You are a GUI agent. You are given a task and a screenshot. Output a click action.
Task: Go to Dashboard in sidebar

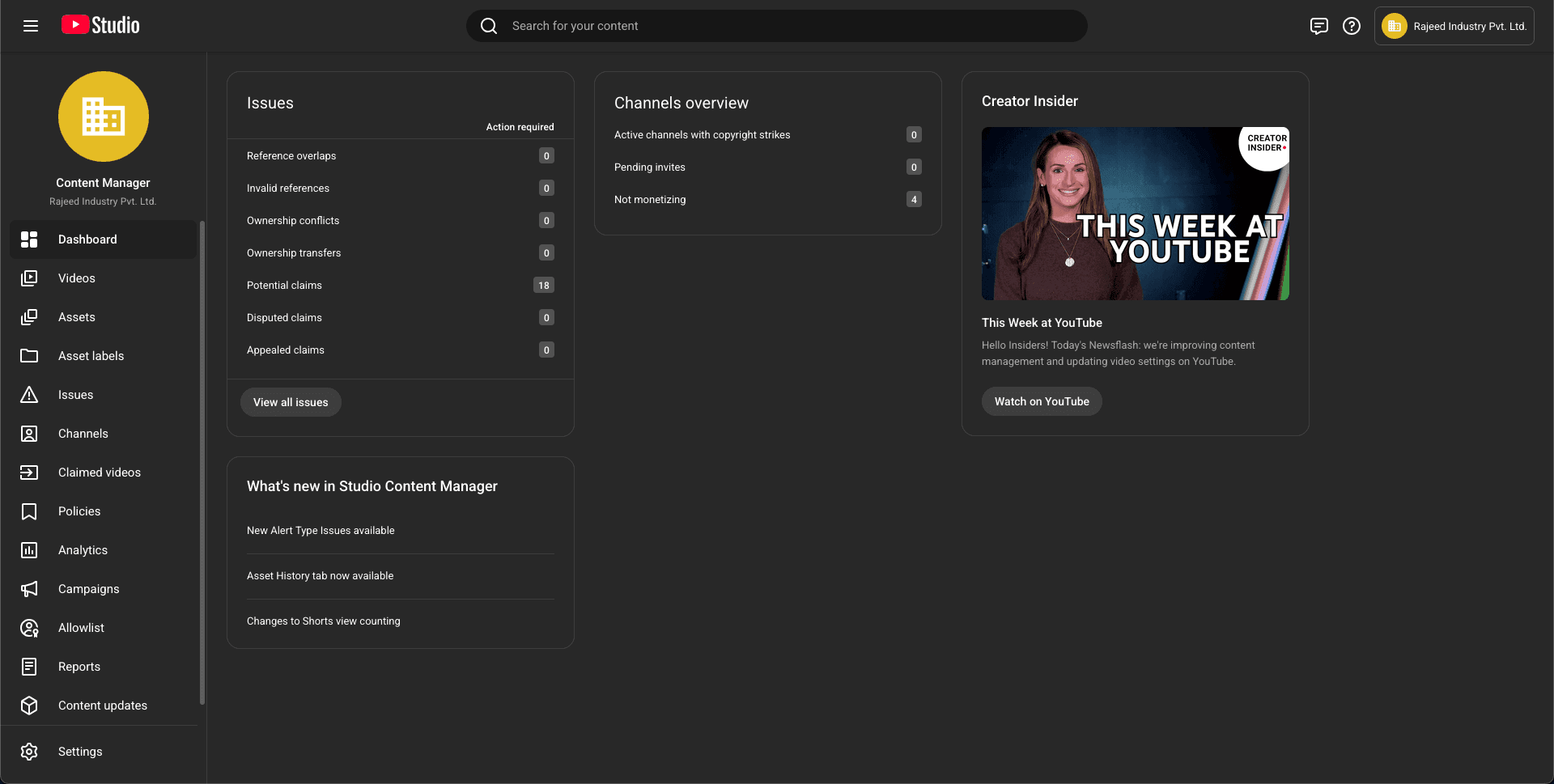tap(104, 239)
